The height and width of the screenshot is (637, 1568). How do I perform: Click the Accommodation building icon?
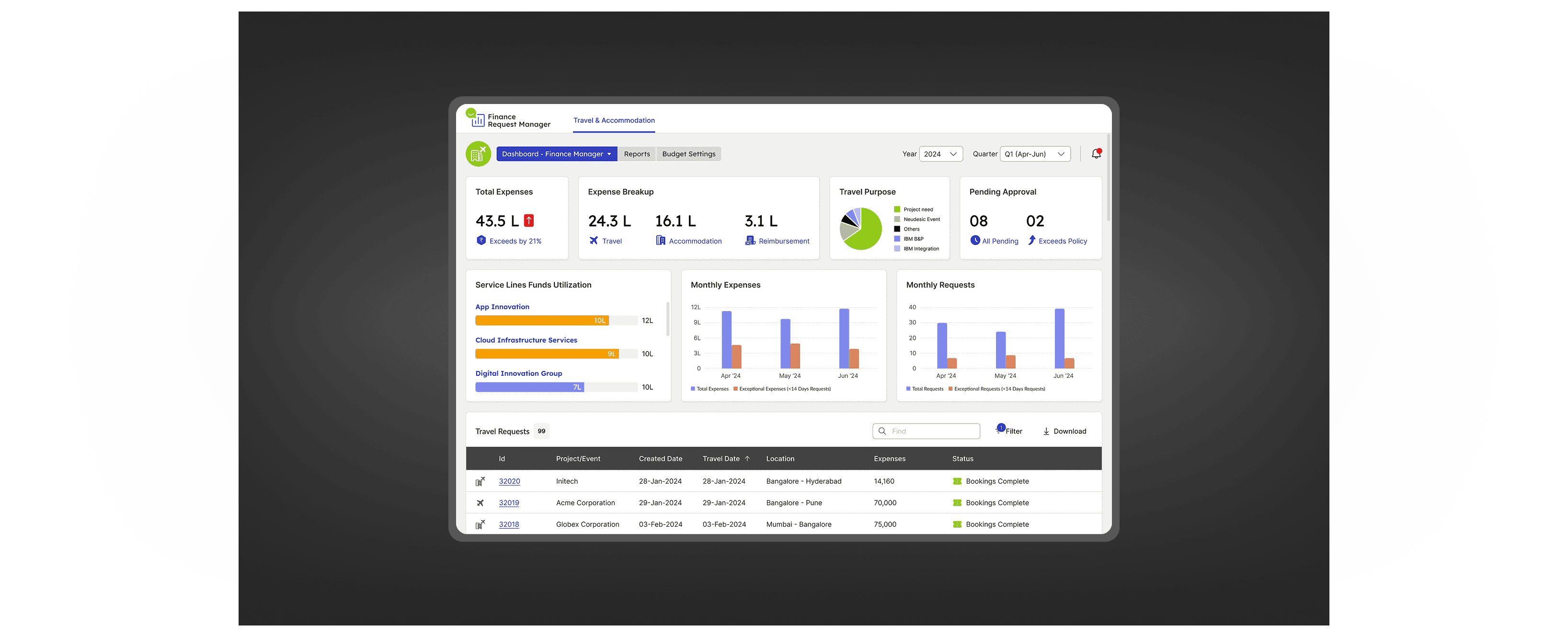point(661,241)
